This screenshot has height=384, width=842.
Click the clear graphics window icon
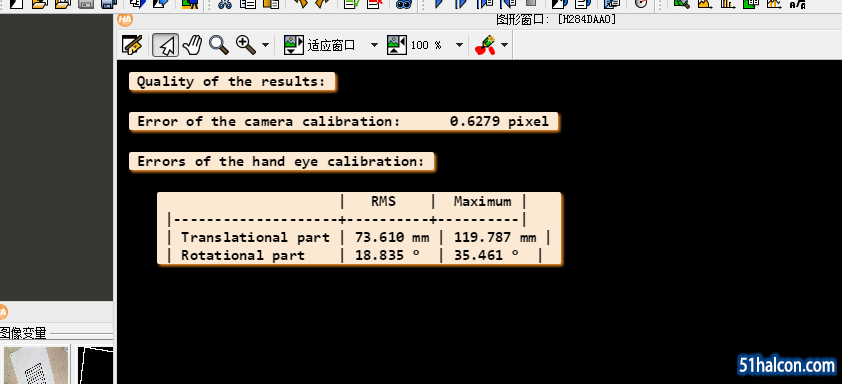click(x=132, y=45)
